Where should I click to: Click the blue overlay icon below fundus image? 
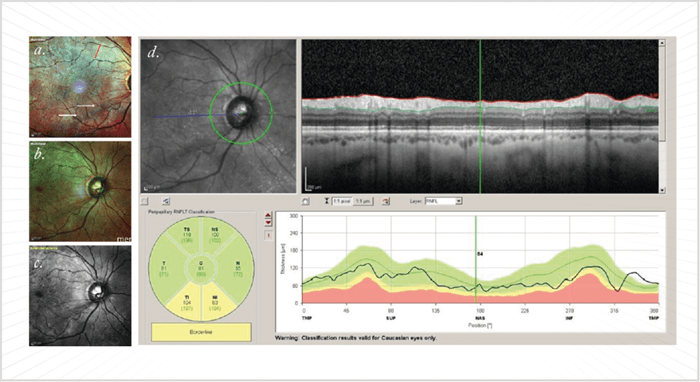pos(166,201)
